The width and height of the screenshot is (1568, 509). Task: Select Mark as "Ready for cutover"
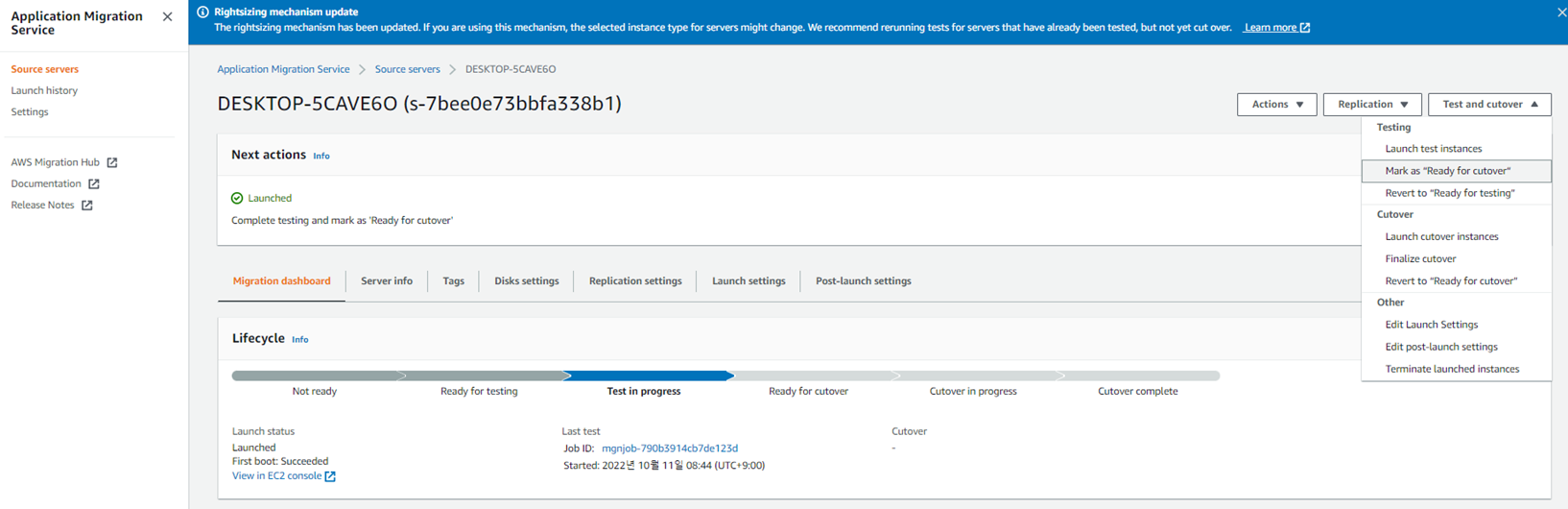tap(1457, 171)
